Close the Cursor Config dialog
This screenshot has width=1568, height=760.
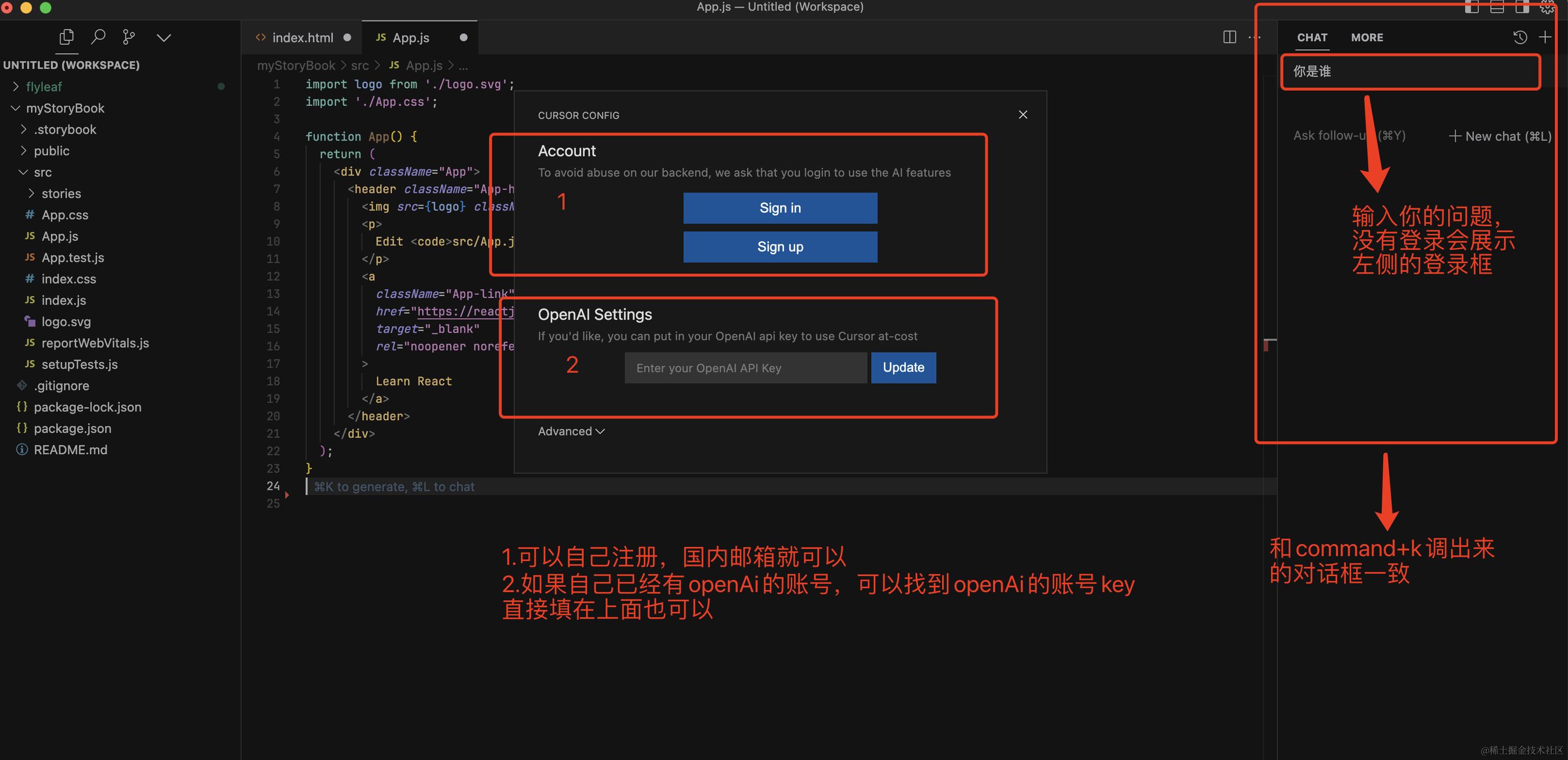(1023, 115)
